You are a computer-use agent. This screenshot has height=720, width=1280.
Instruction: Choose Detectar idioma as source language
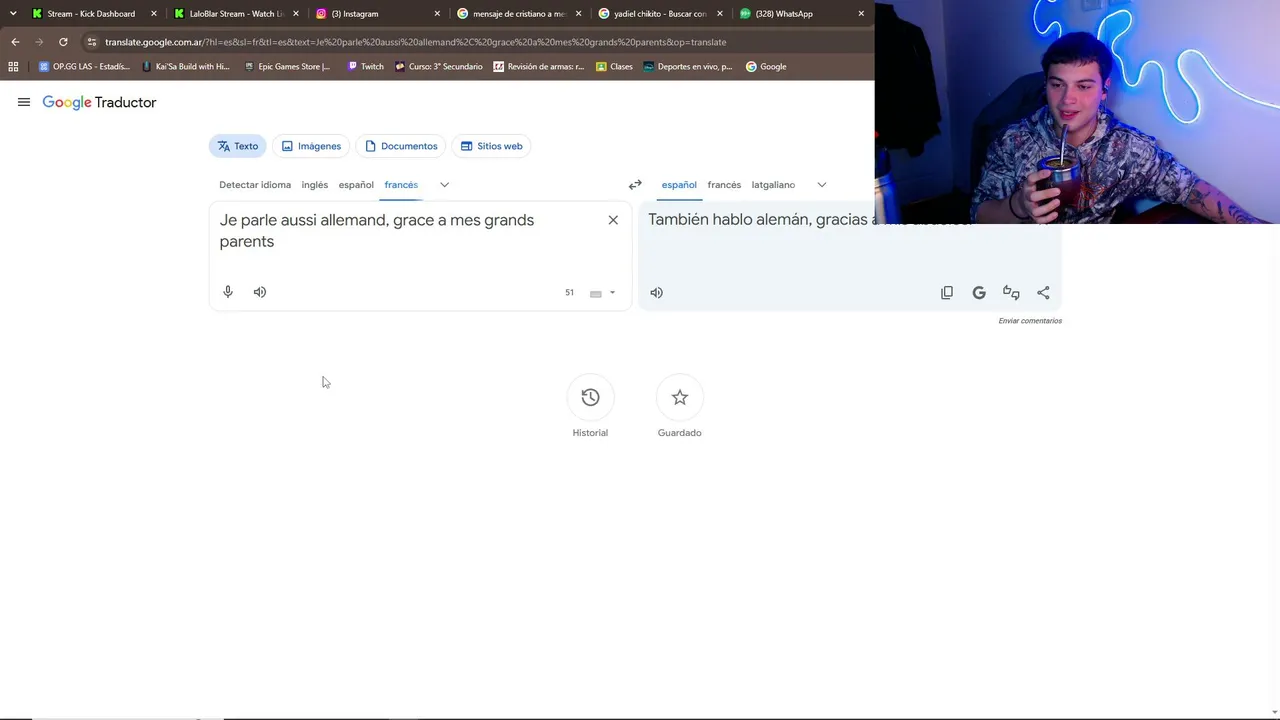[x=255, y=185]
